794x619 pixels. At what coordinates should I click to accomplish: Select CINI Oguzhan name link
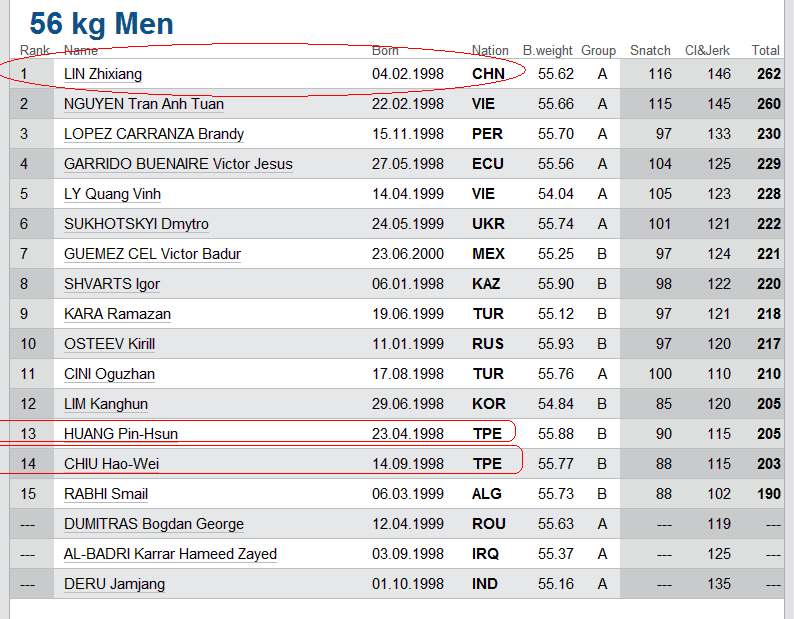coord(109,374)
